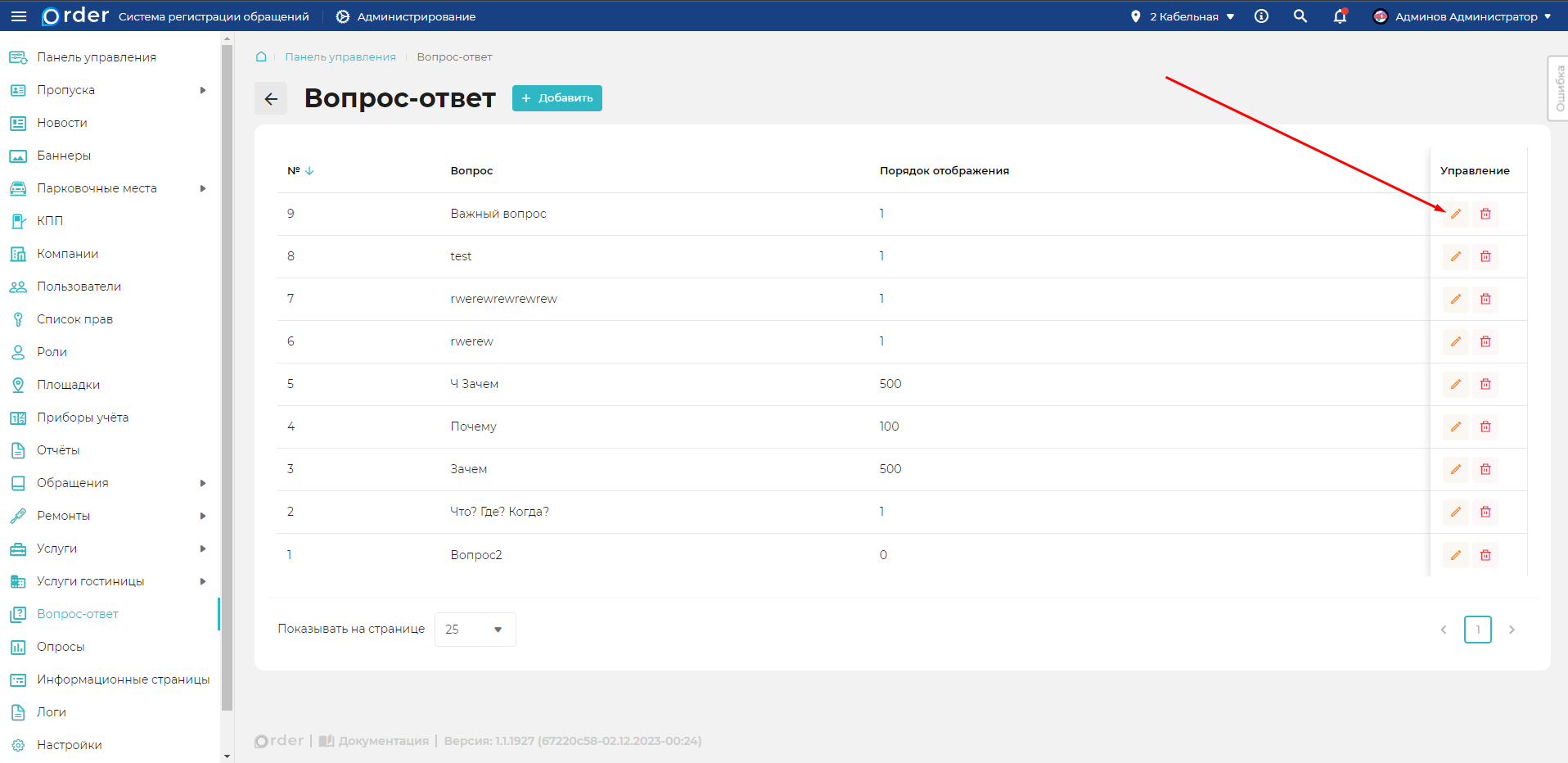Select Опросы from the sidebar menu
The height and width of the screenshot is (763, 1568).
tap(61, 647)
